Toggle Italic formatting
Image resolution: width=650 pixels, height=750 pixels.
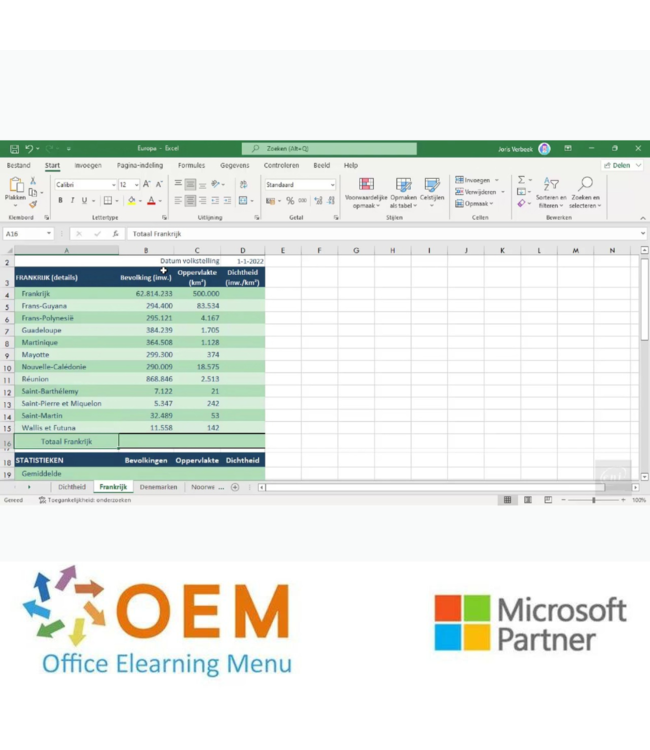tap(72, 200)
